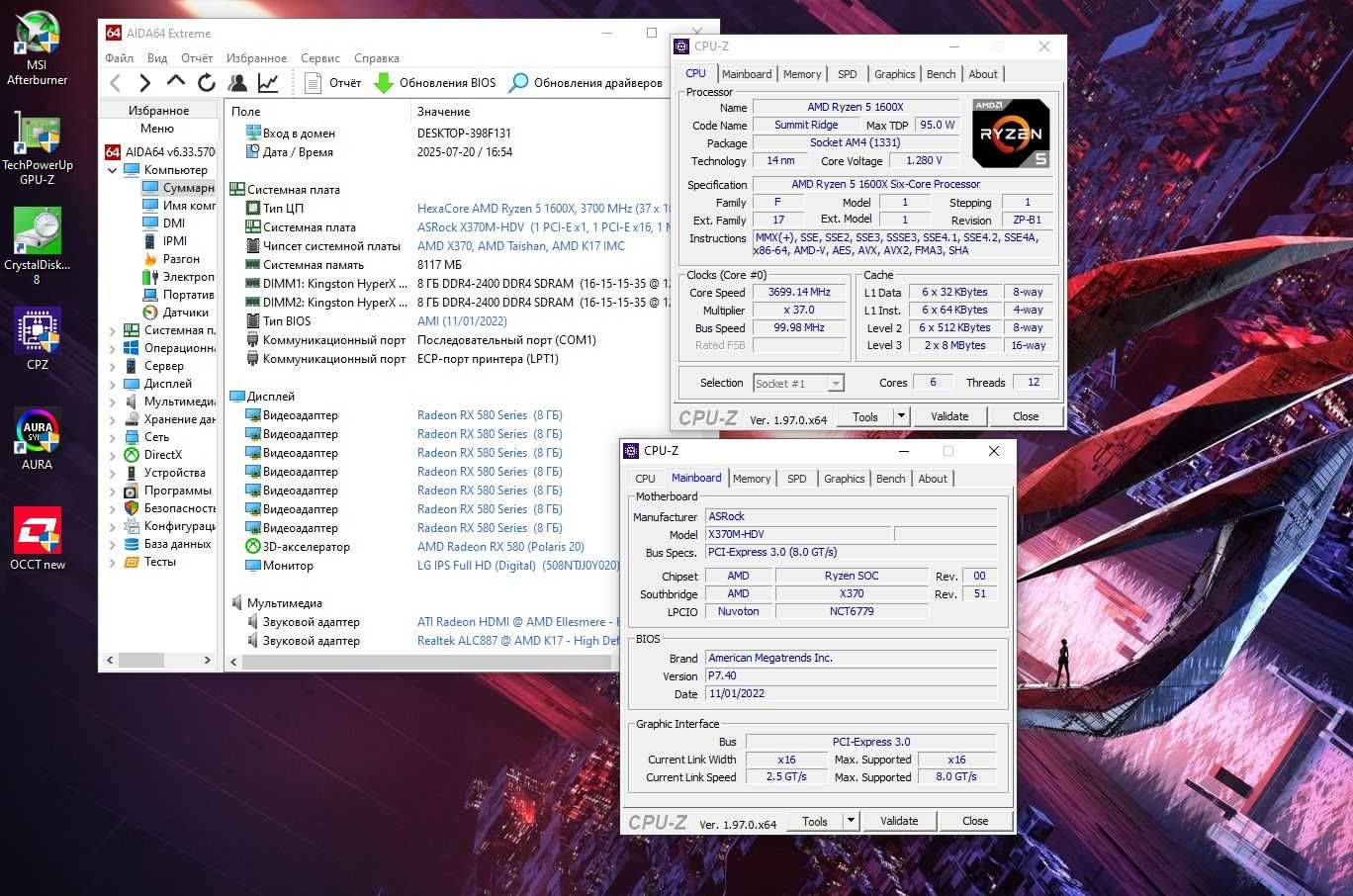Screen dimensions: 1353x896
Task: Go forward with AIDA64 toolbar arrow
Action: coord(145,83)
